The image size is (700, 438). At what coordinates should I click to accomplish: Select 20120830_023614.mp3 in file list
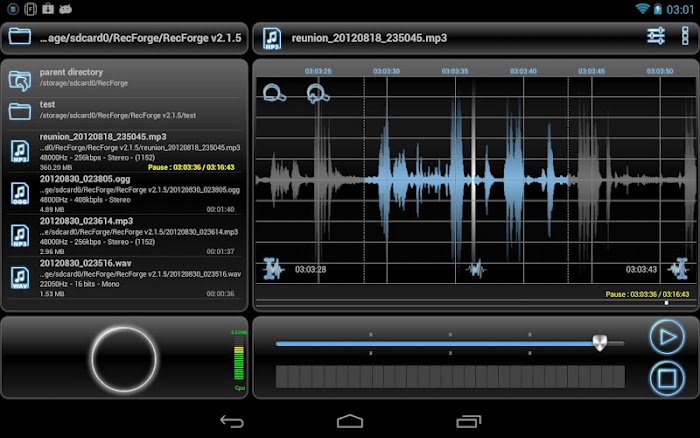125,236
